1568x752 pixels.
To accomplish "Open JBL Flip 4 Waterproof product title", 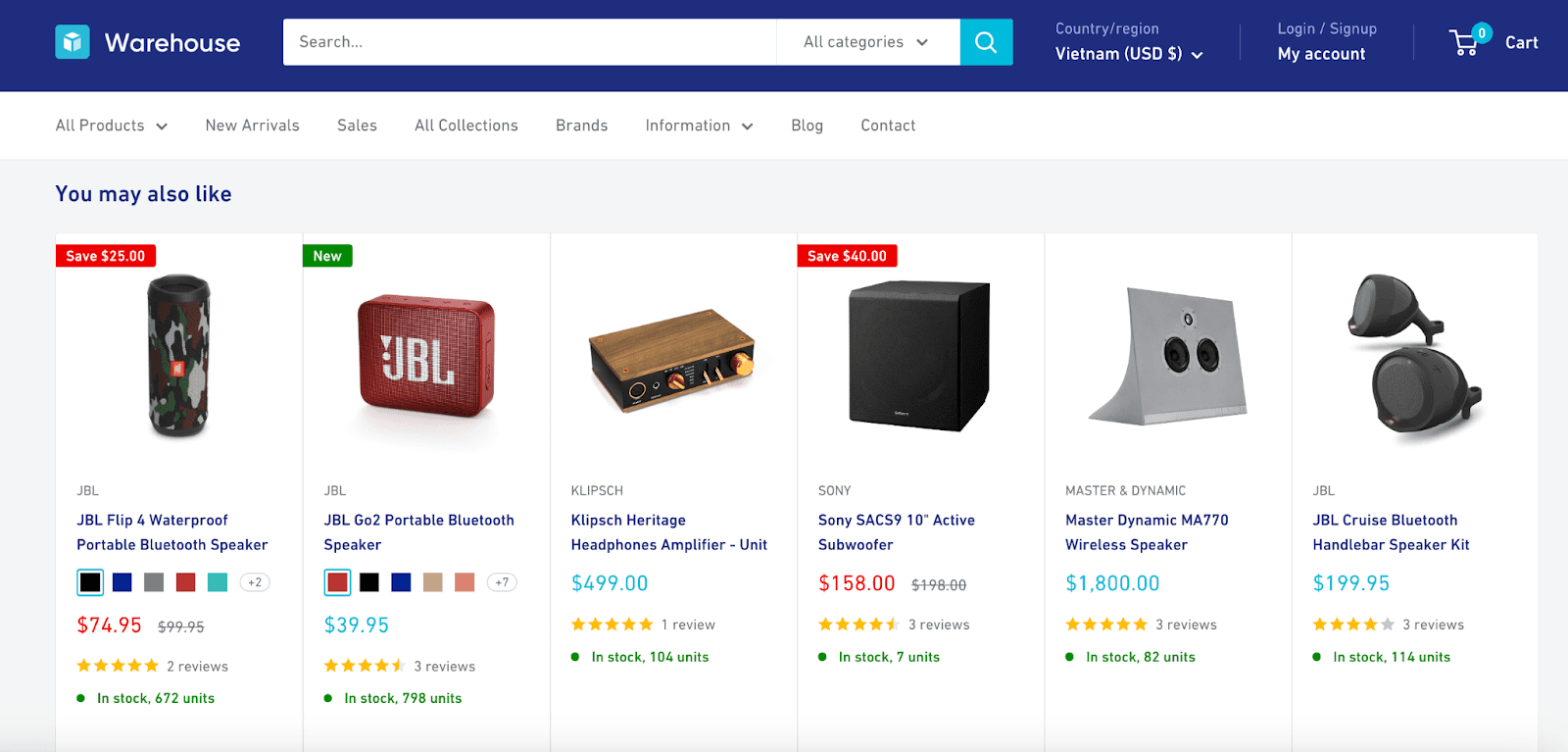I will point(172,532).
